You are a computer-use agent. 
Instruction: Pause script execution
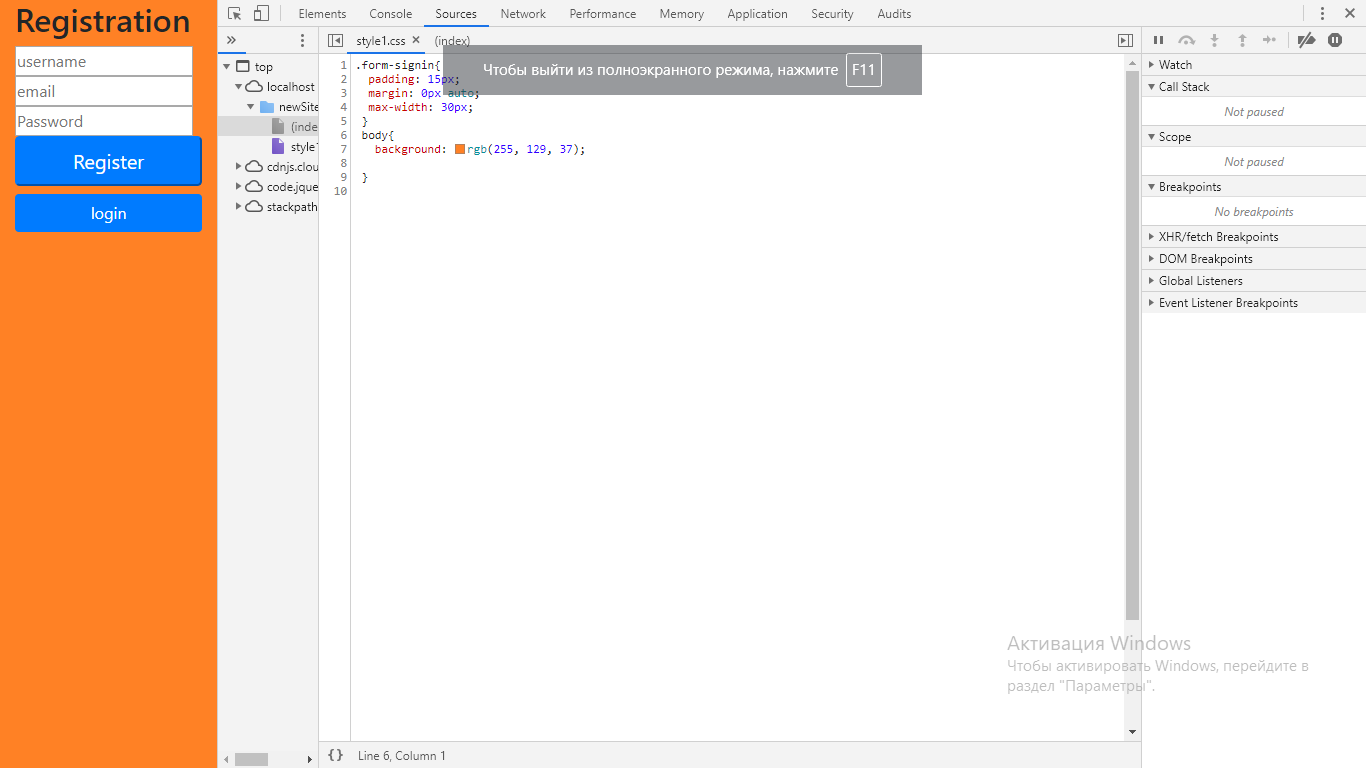pos(1158,40)
